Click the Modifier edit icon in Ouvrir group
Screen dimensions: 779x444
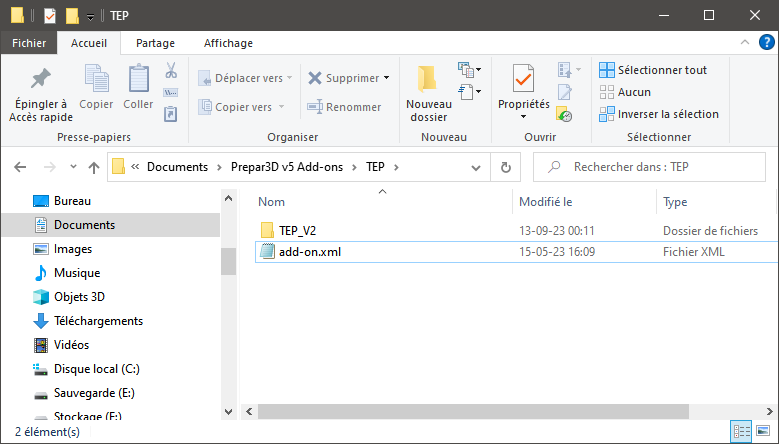click(564, 92)
